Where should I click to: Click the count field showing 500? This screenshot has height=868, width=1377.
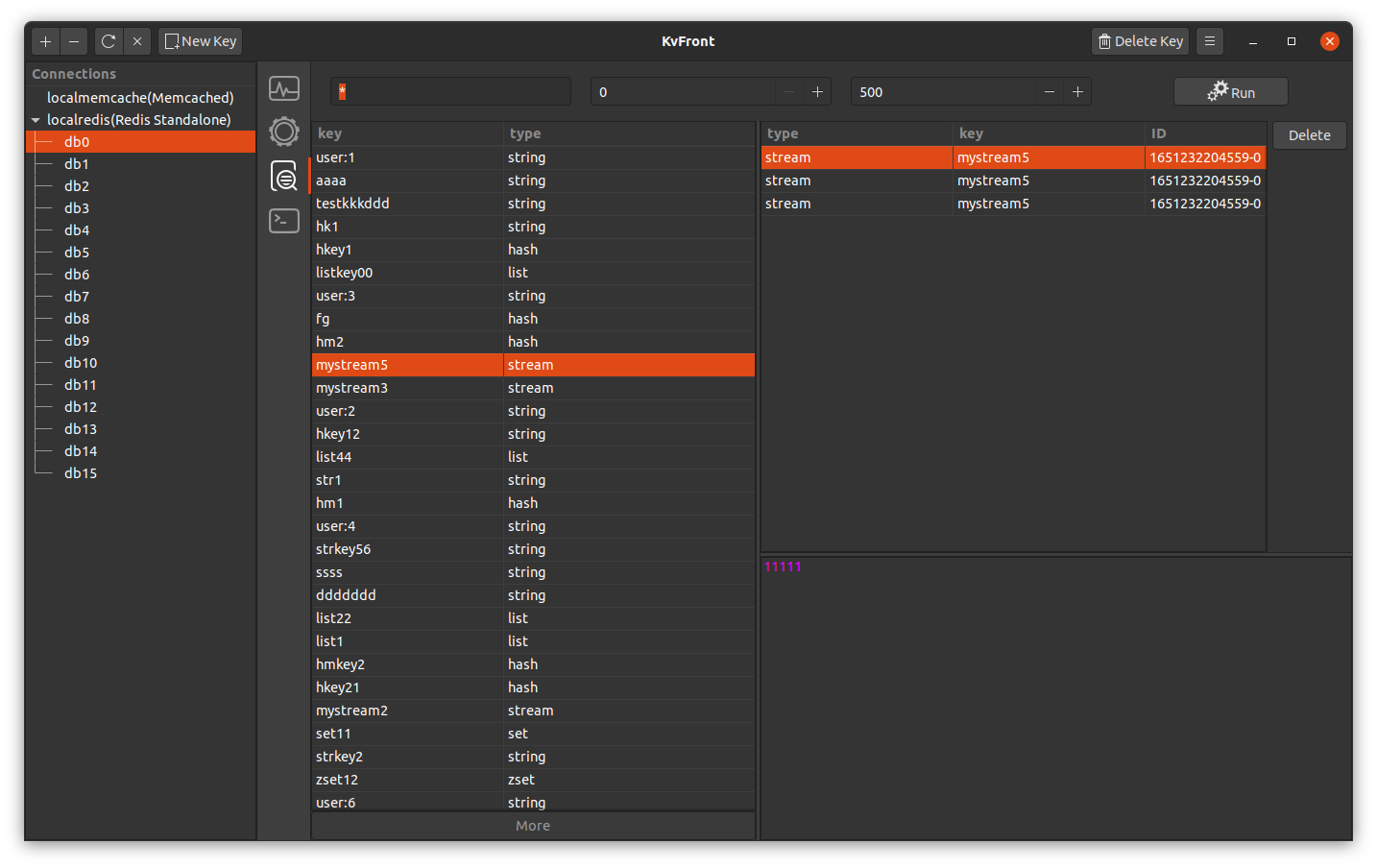click(943, 92)
